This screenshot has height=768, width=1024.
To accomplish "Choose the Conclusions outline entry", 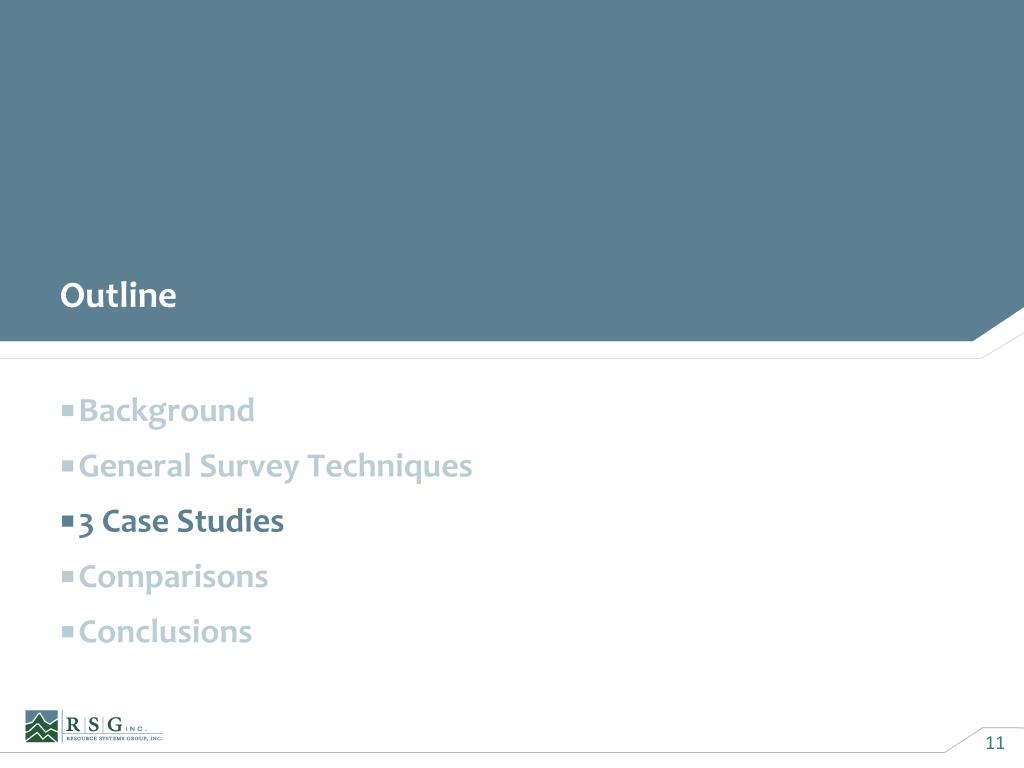I will (165, 632).
